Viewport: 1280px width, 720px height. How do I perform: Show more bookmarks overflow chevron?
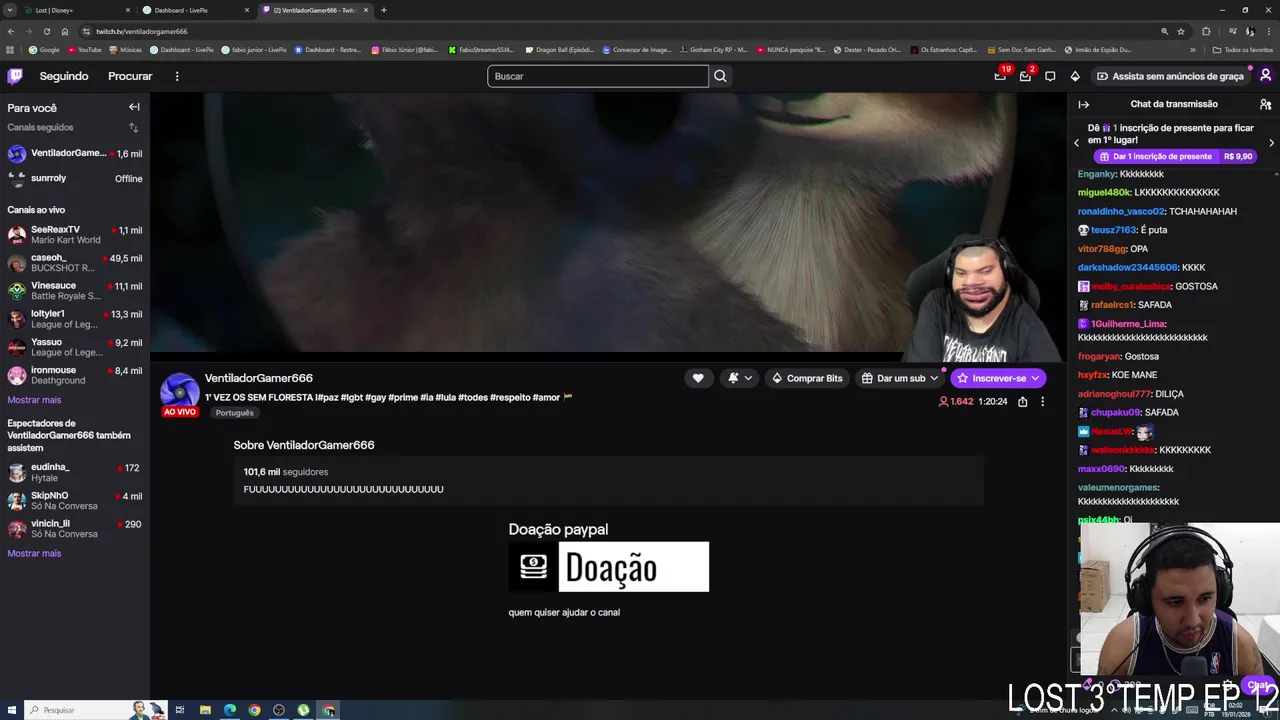tap(1192, 49)
